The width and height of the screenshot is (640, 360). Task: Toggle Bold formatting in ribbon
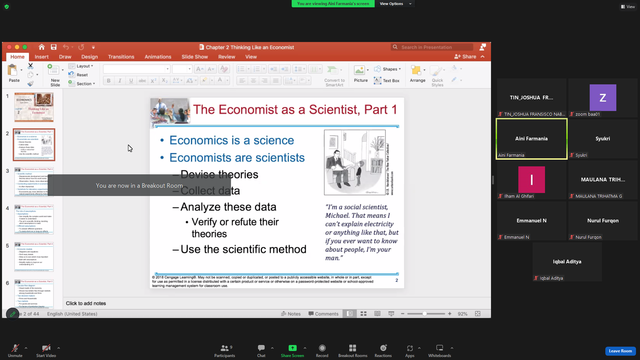[109, 81]
